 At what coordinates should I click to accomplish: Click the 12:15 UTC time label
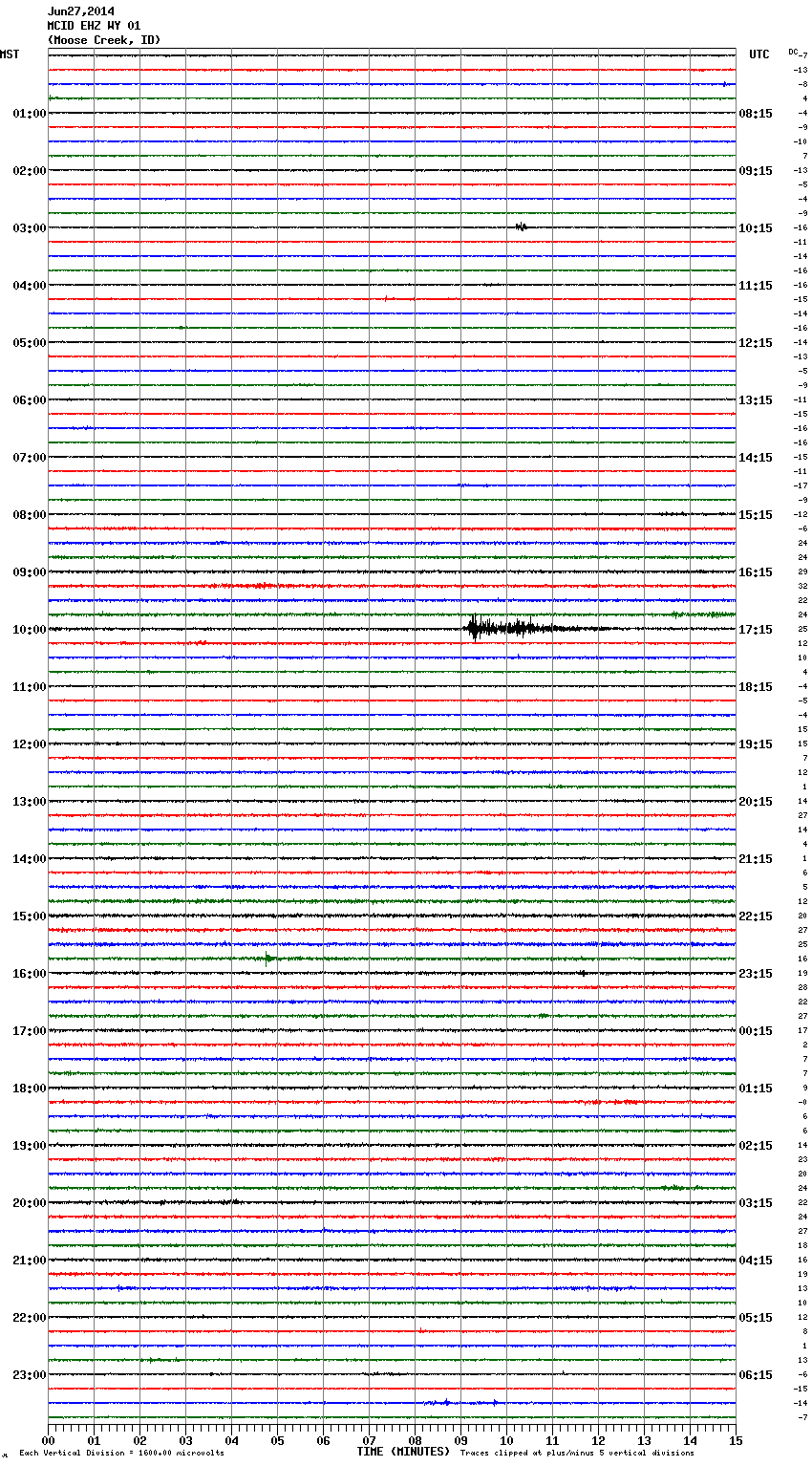click(x=756, y=343)
